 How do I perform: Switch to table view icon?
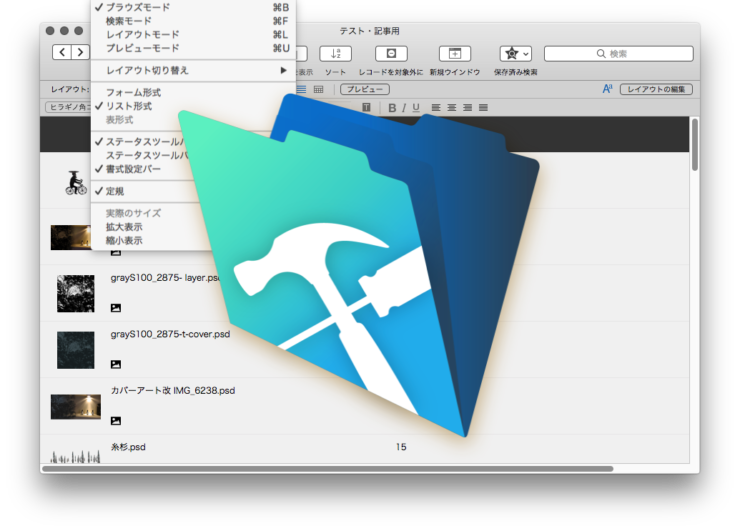pos(319,89)
